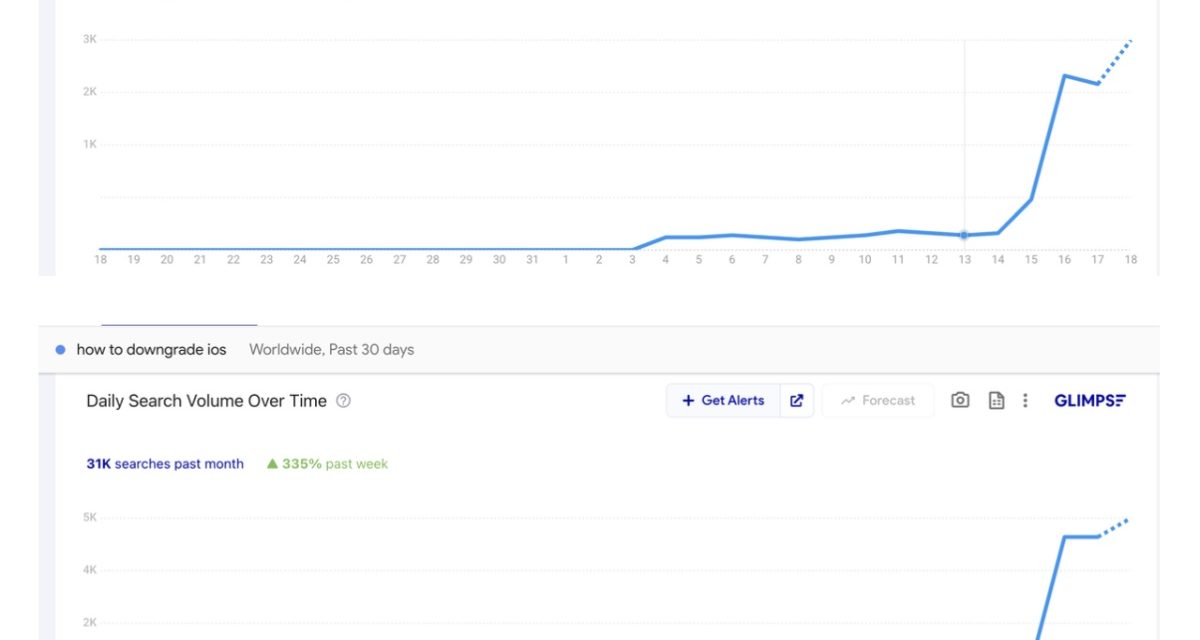Open the three-dot more options menu
This screenshot has height=640, width=1200.
tap(1025, 400)
